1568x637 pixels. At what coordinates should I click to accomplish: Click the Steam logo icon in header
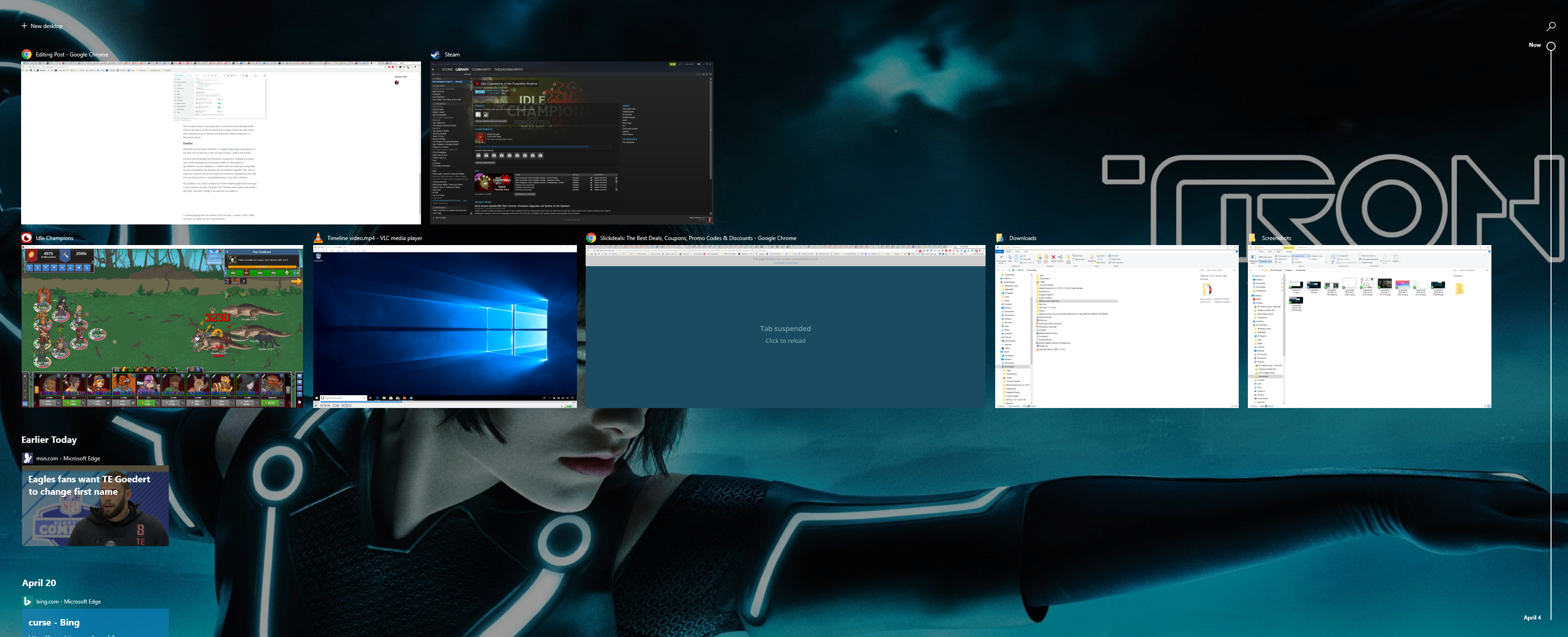point(435,54)
